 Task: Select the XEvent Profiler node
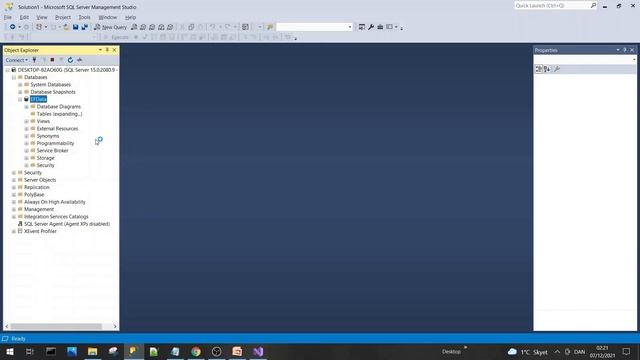pos(40,231)
